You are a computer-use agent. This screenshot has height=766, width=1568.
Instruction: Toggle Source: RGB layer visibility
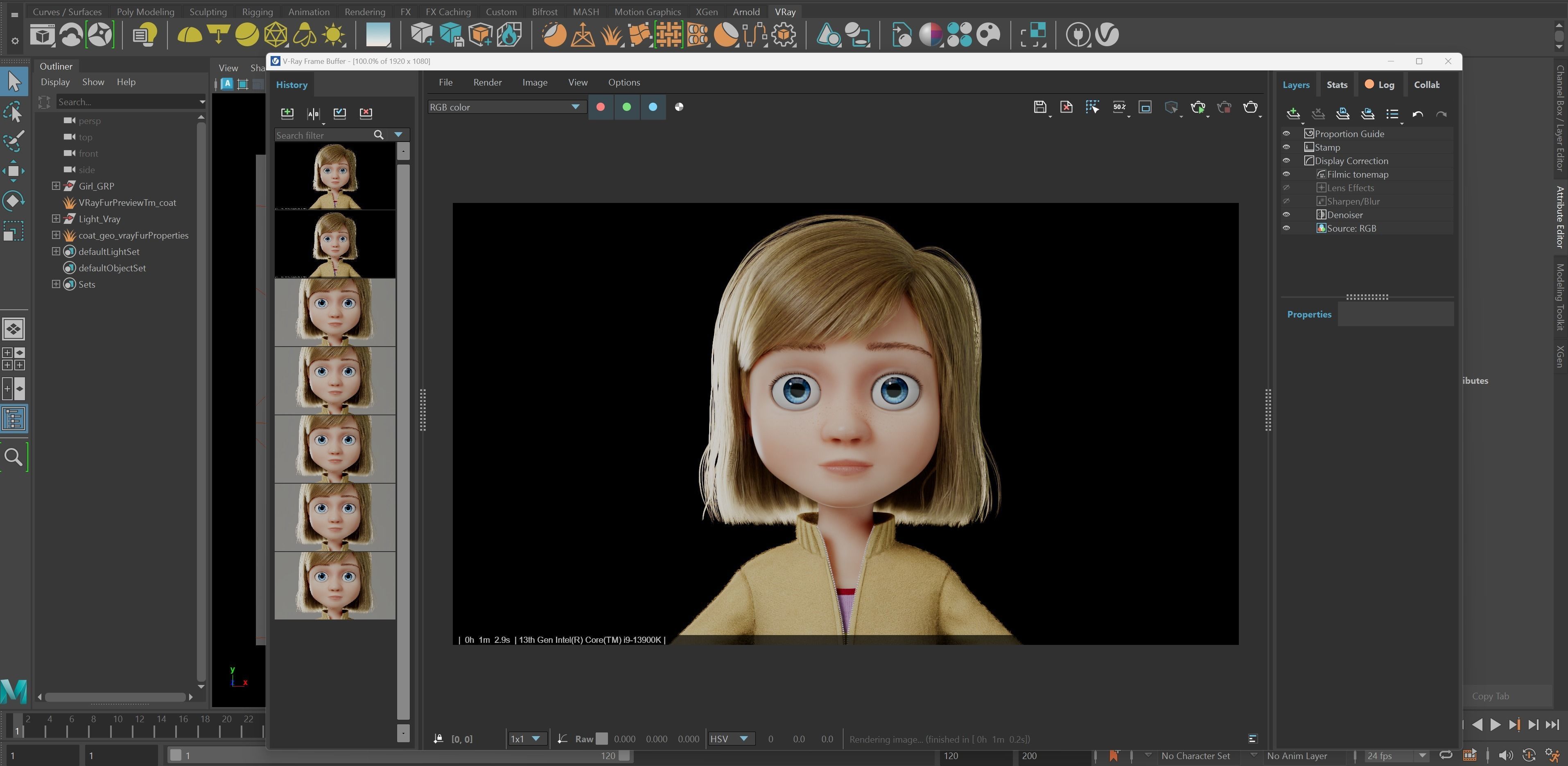[x=1286, y=228]
